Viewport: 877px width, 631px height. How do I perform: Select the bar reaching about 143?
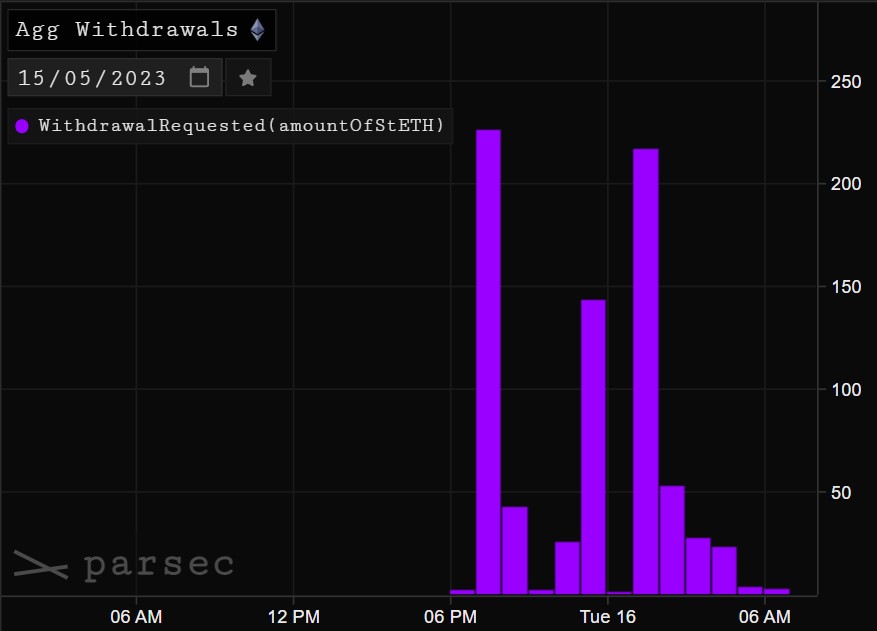tap(593, 447)
